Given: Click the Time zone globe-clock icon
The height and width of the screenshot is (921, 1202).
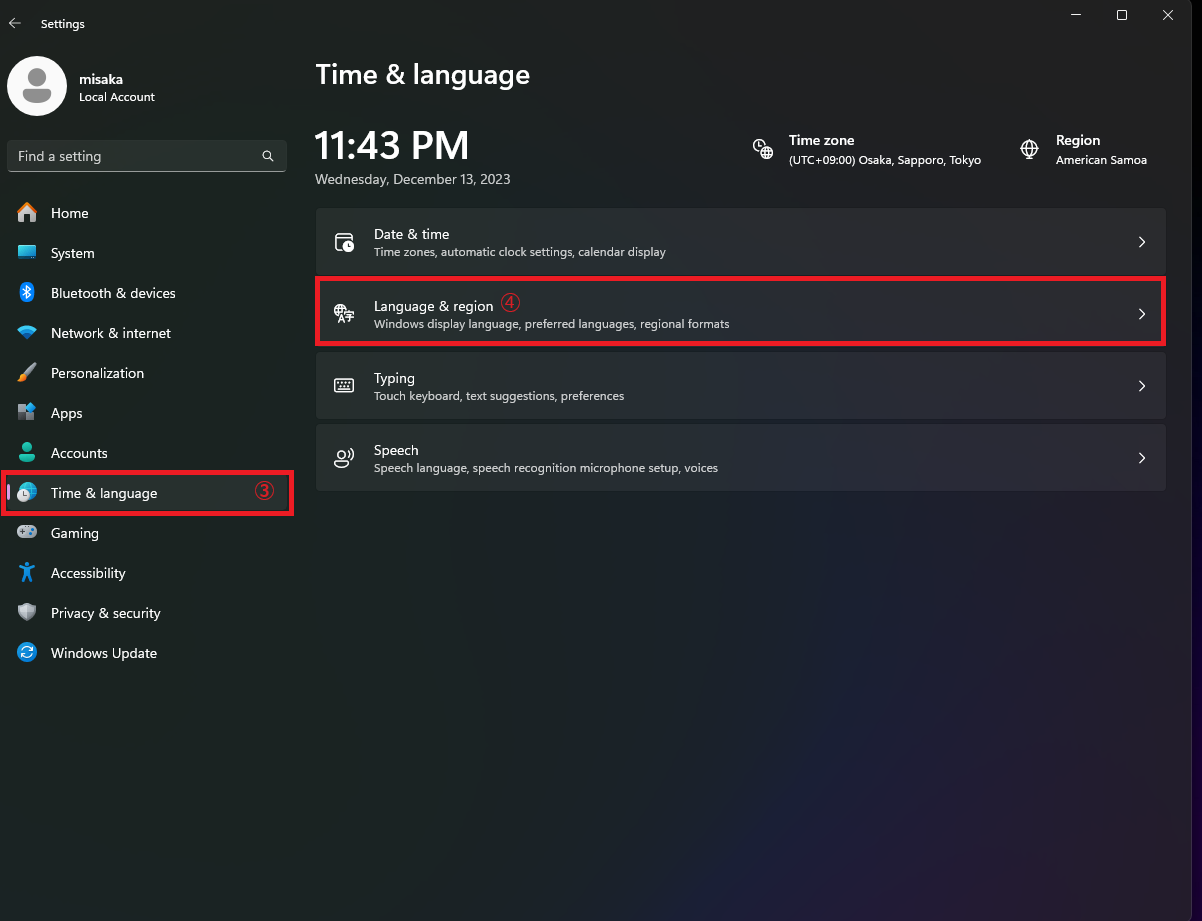Looking at the screenshot, I should (x=763, y=148).
